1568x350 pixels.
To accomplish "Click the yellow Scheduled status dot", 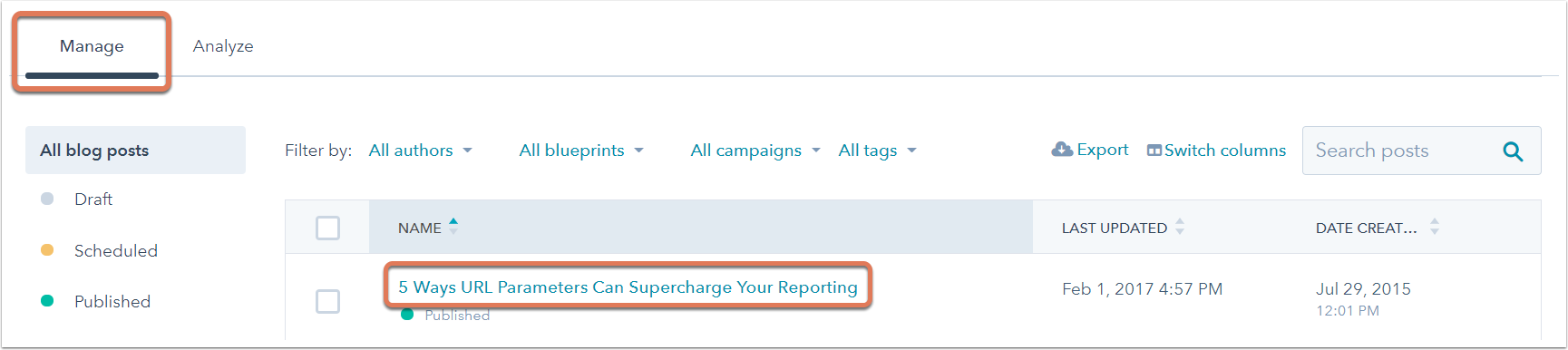I will 47,250.
